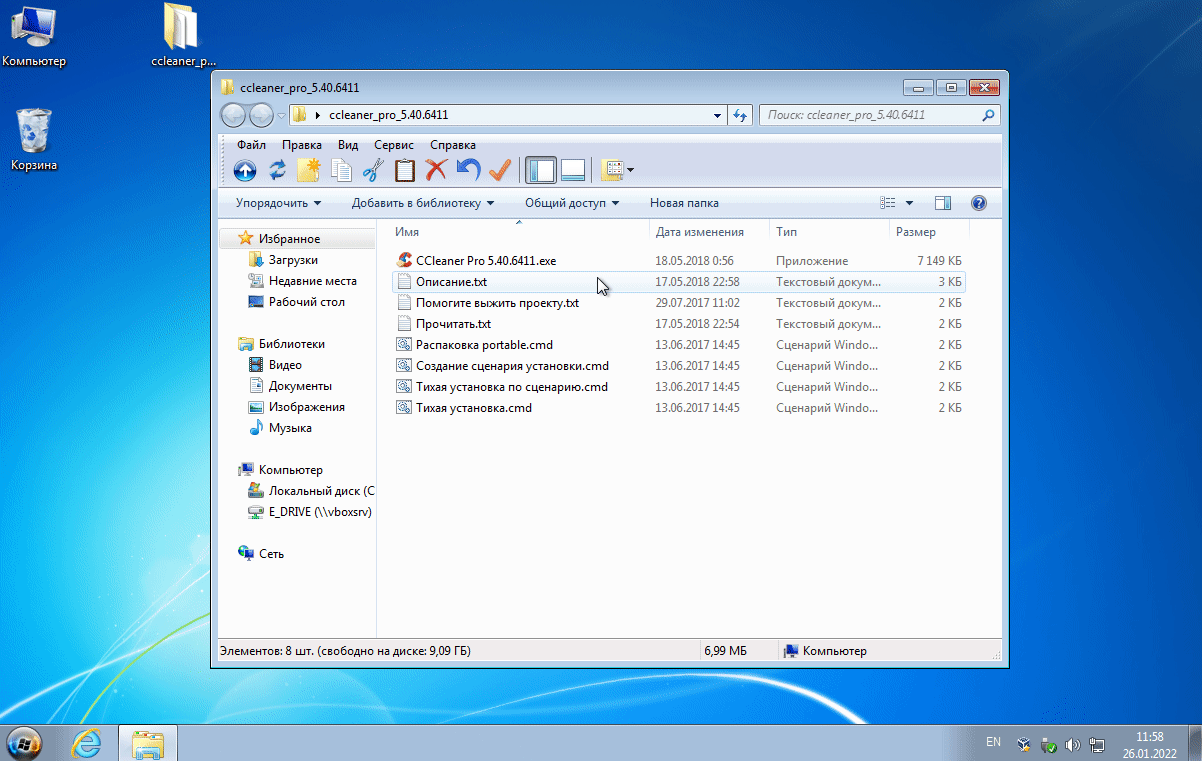Viewport: 1202px width, 761px height.
Task: Click the blue Undo arrow icon
Action: [468, 170]
